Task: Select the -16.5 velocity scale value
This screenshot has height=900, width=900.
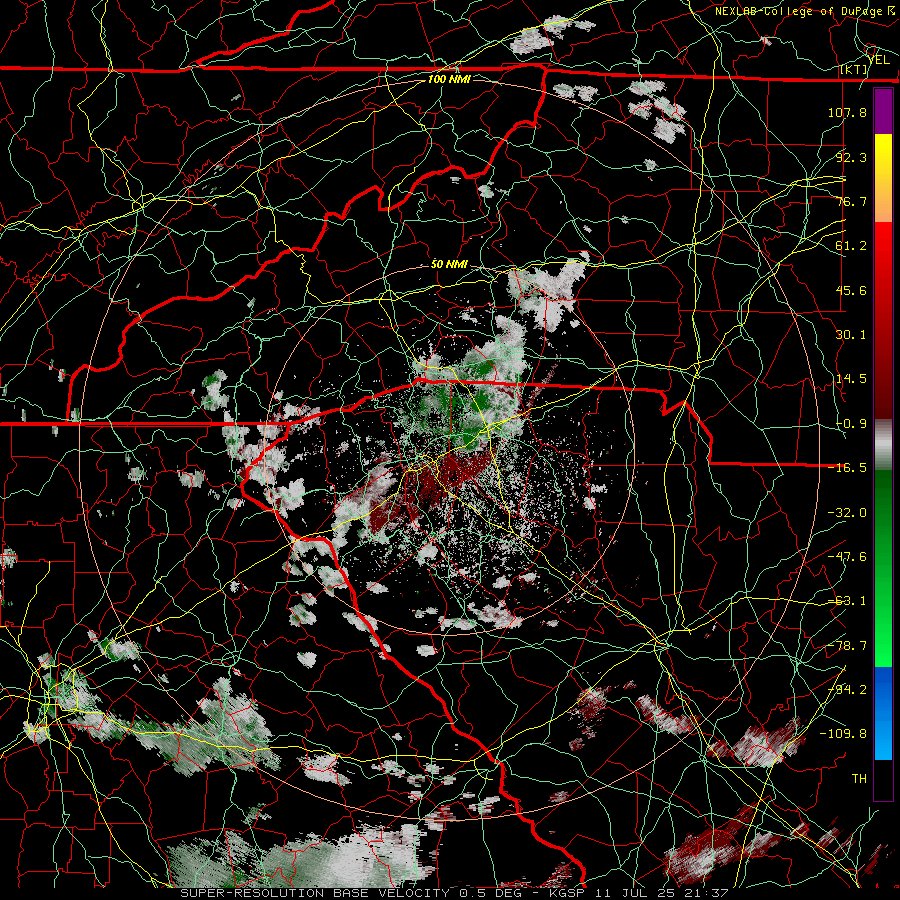Action: click(847, 468)
